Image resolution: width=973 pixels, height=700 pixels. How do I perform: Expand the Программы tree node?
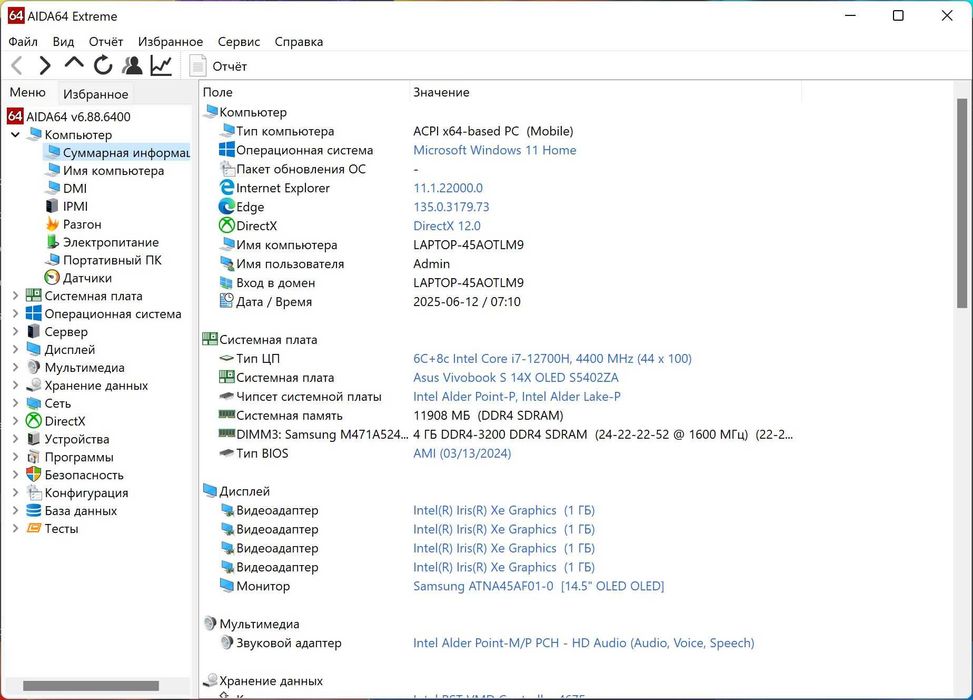pyautogui.click(x=16, y=457)
